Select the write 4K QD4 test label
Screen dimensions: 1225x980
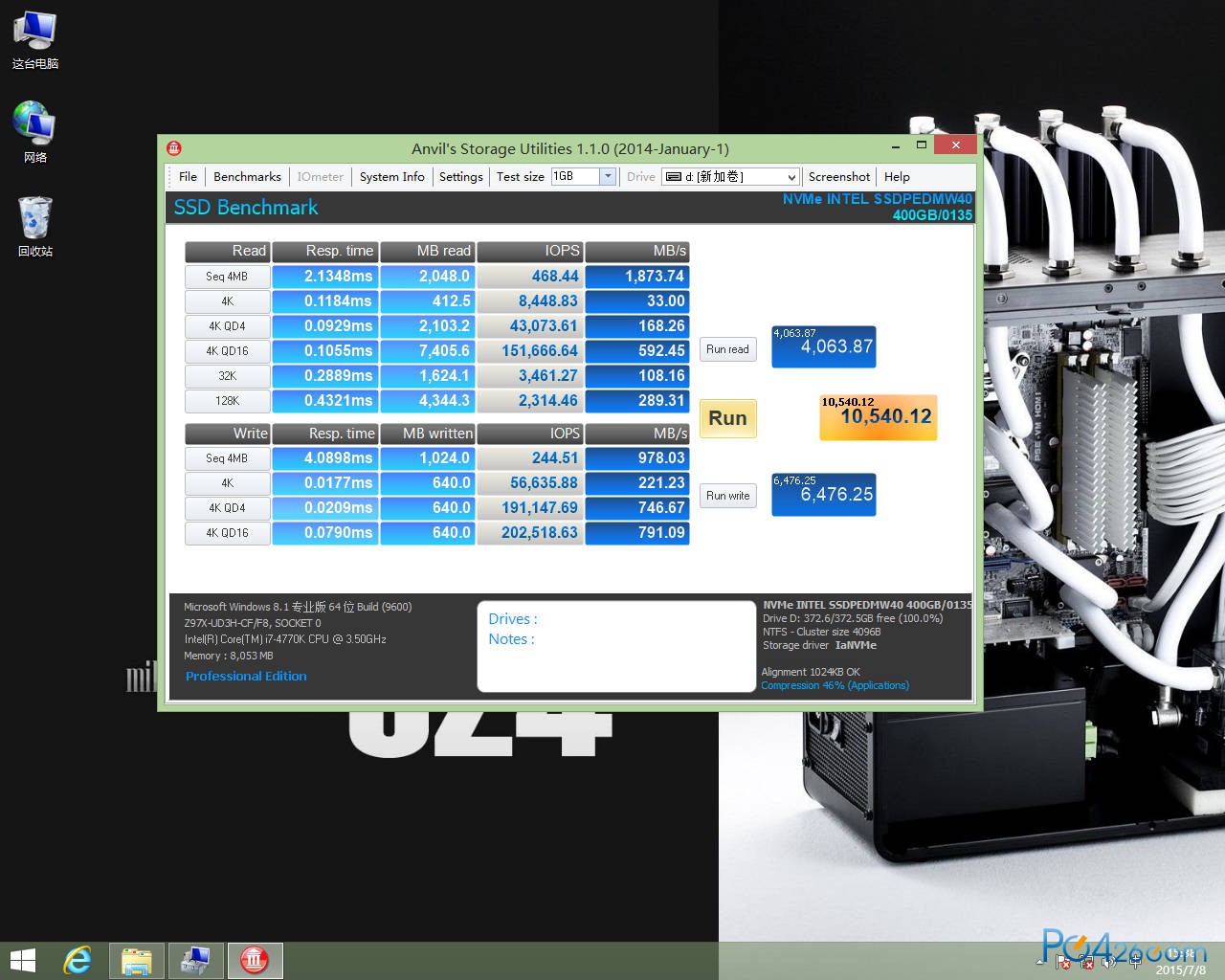tap(227, 508)
